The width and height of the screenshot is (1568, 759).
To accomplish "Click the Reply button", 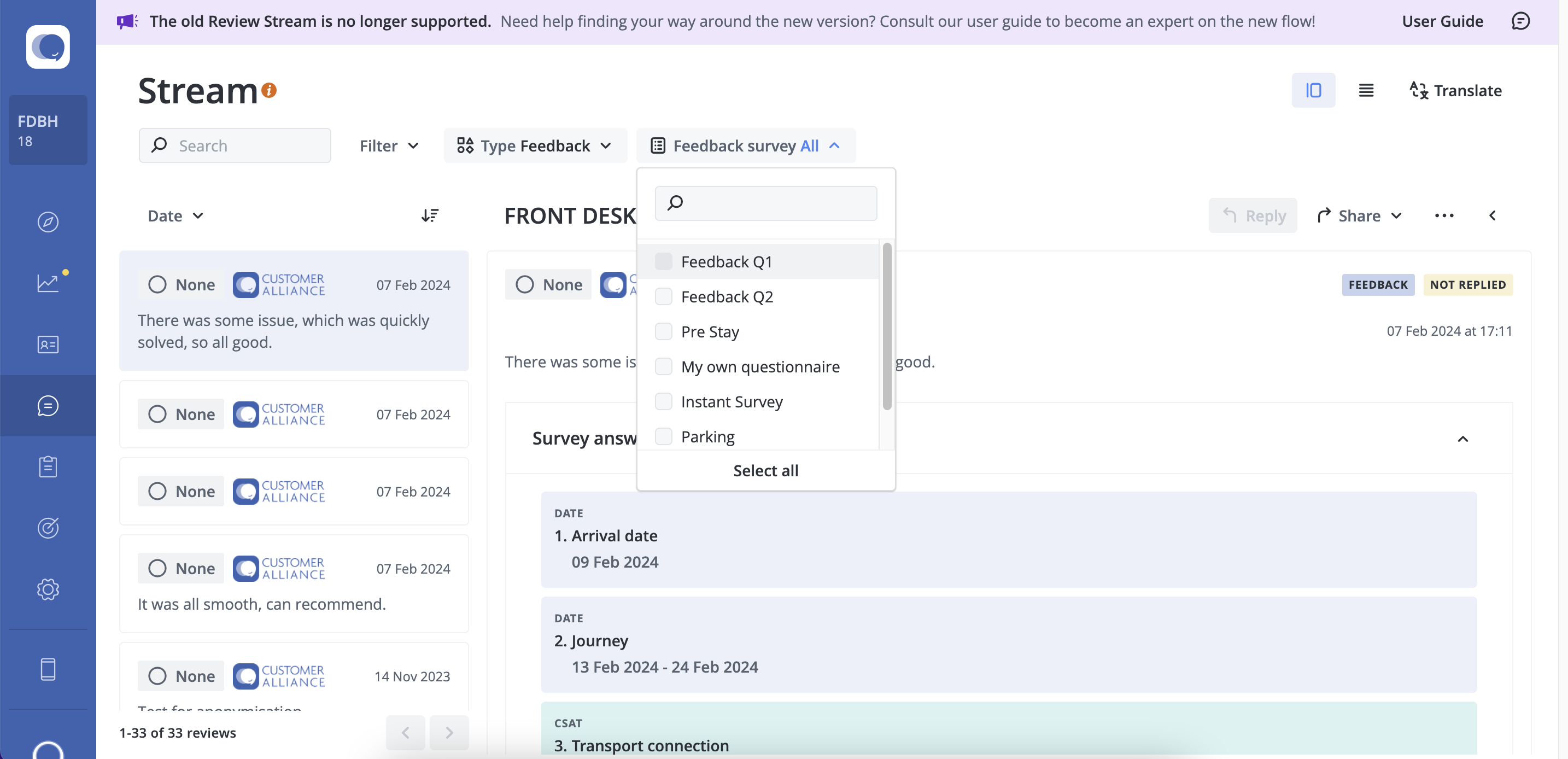I will coord(1253,215).
